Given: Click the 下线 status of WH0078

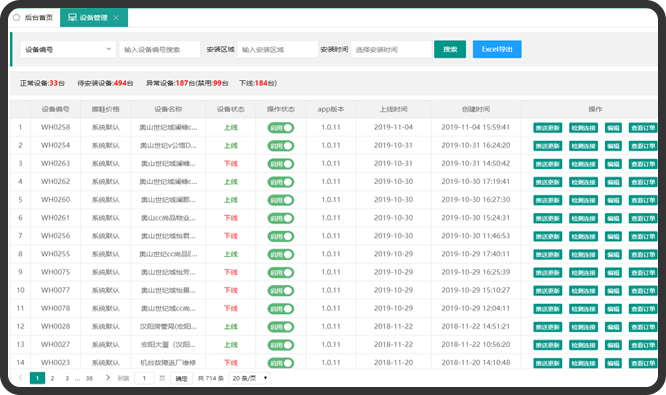Looking at the screenshot, I should click(x=231, y=308).
